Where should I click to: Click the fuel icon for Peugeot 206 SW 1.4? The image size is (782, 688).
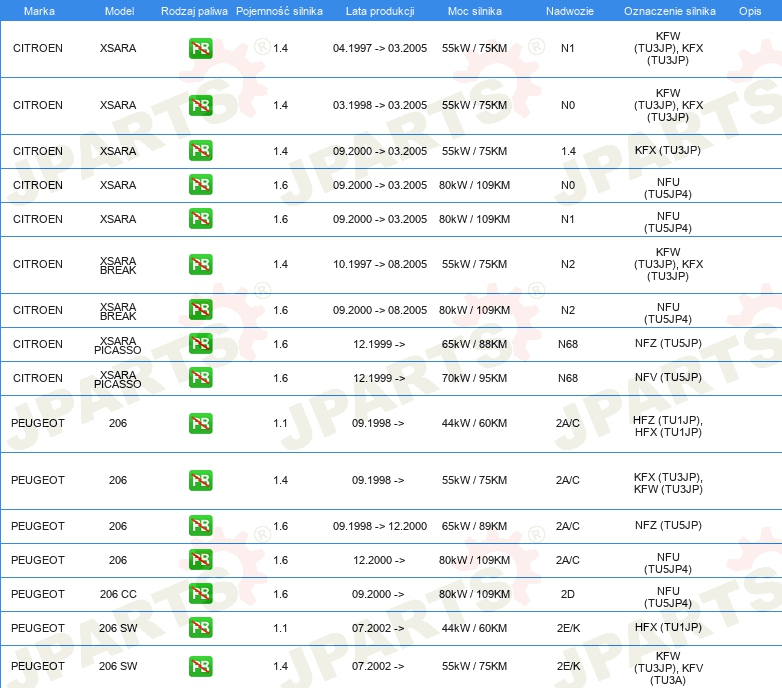tap(200, 666)
